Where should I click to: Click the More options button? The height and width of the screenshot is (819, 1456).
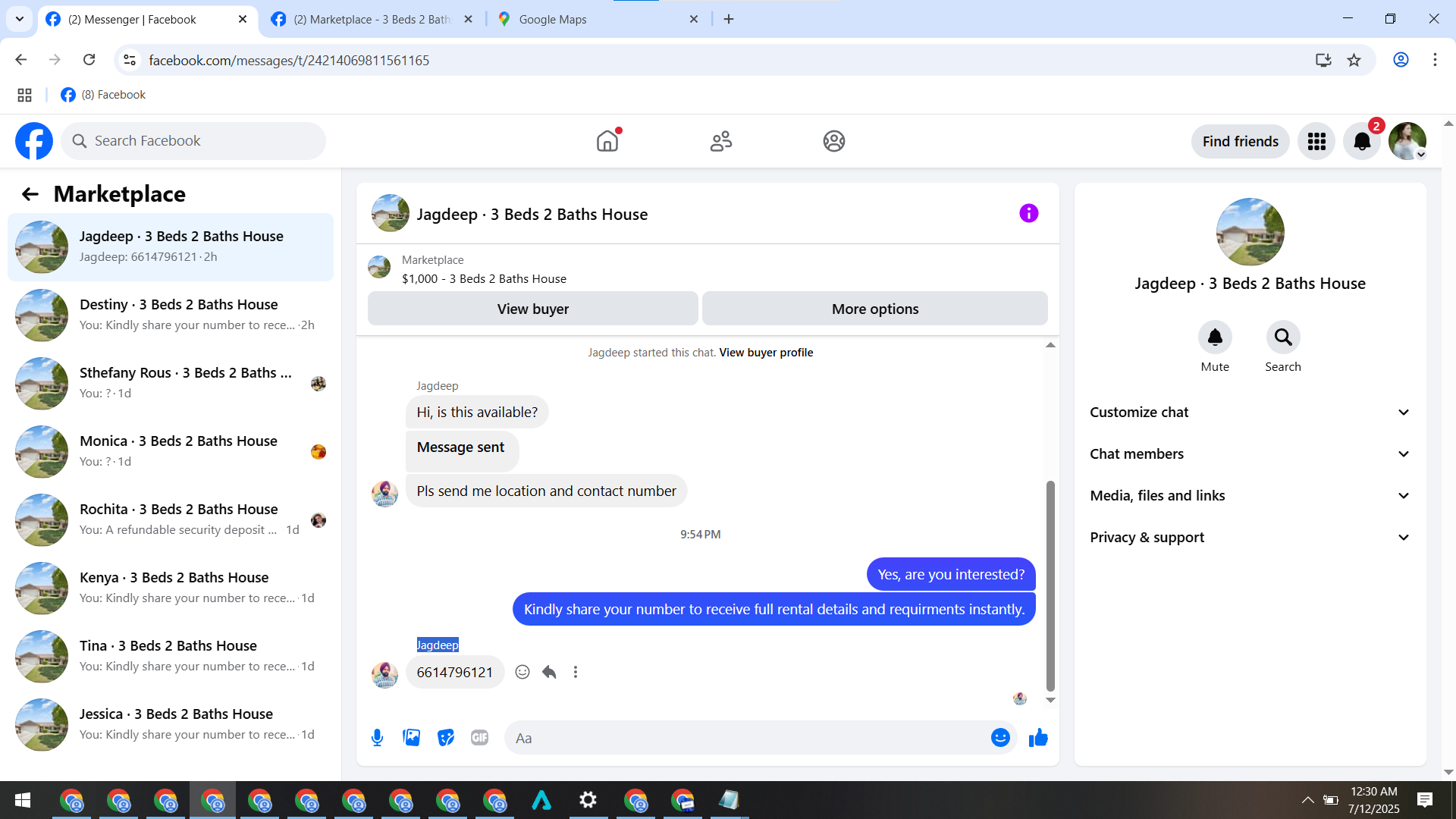(874, 309)
